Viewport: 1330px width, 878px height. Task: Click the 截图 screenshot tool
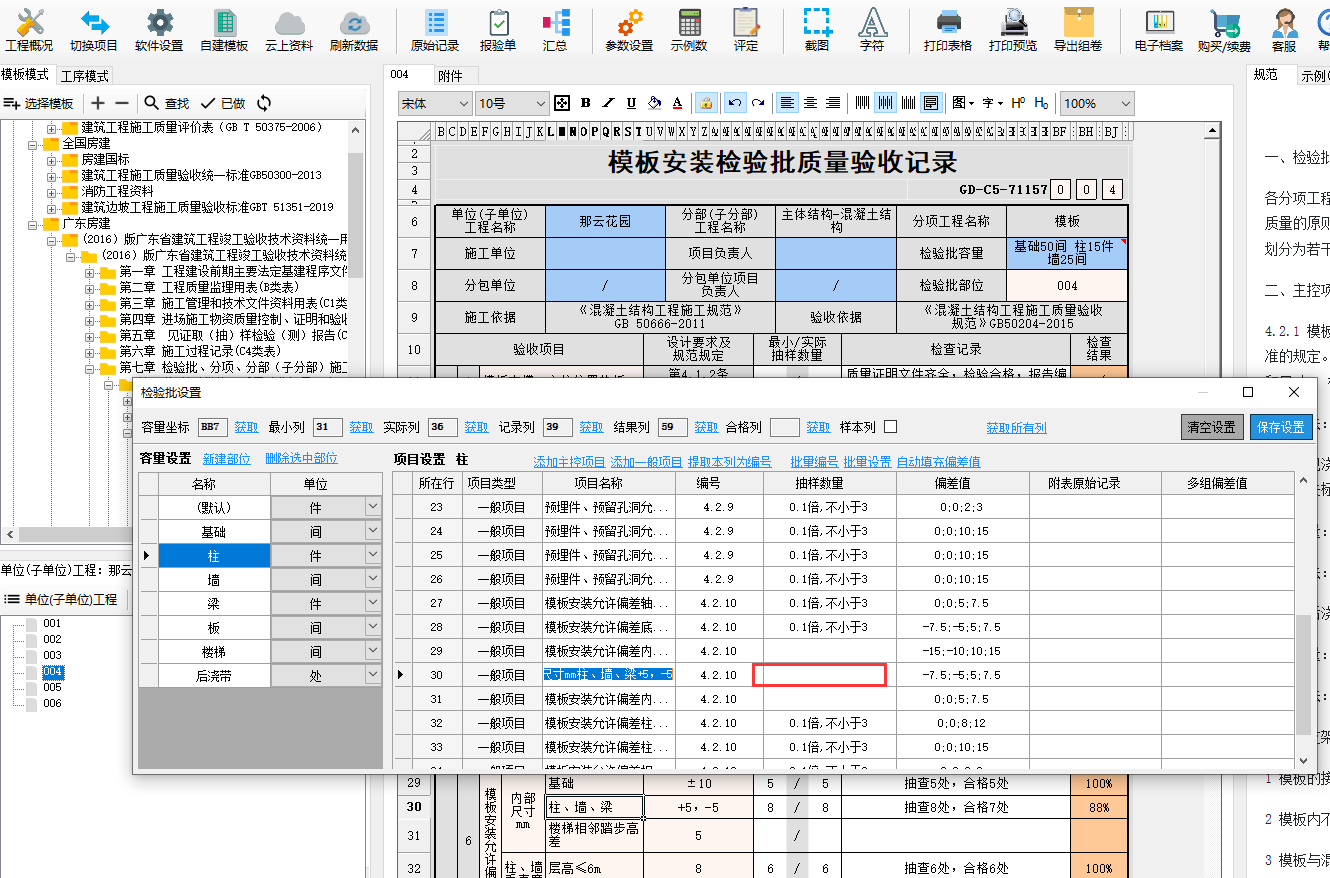click(817, 30)
